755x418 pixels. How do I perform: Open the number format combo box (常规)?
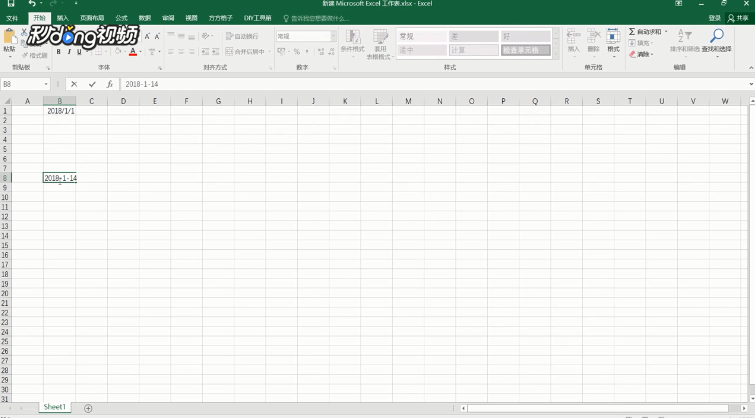306,36
